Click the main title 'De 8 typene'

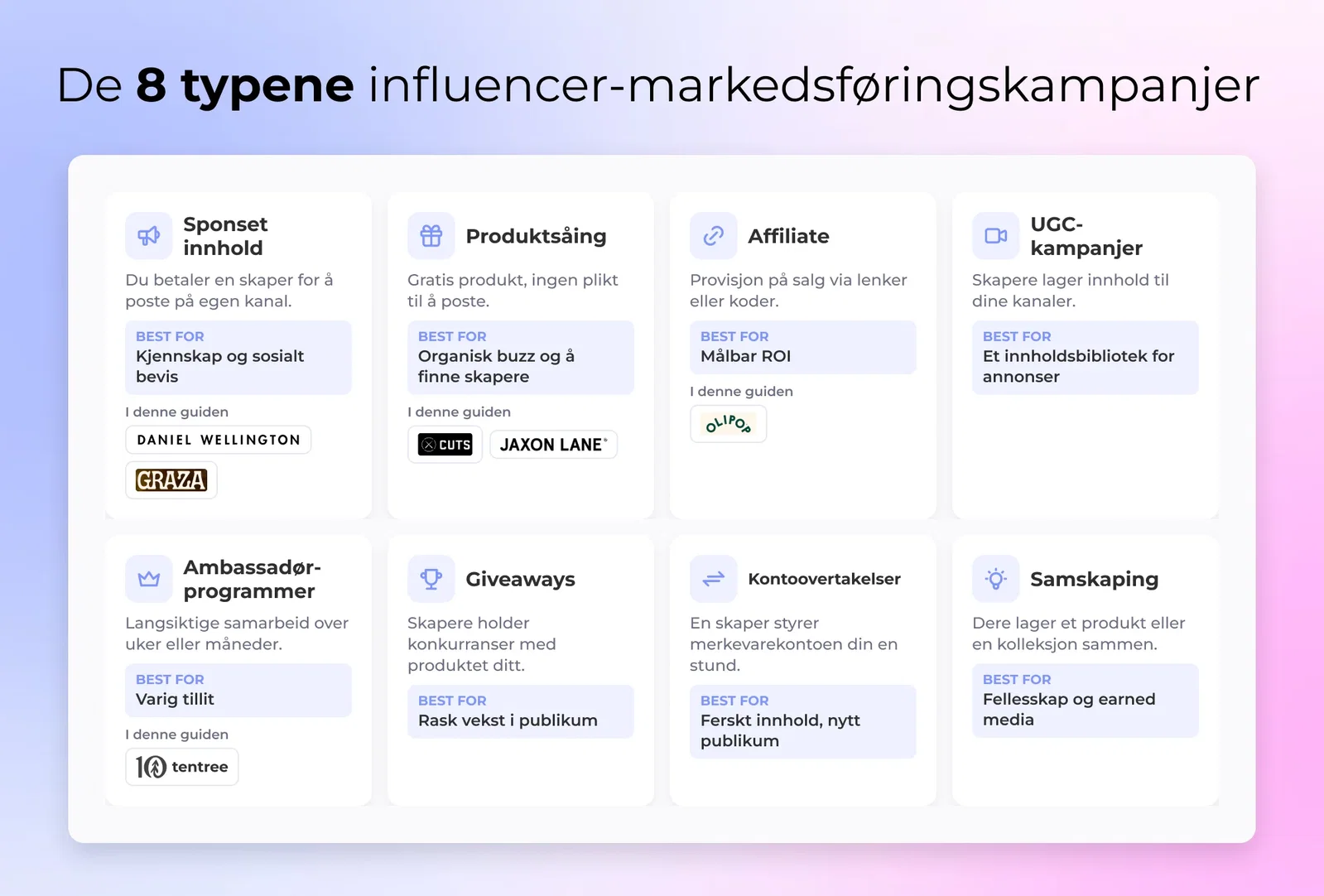point(205,84)
